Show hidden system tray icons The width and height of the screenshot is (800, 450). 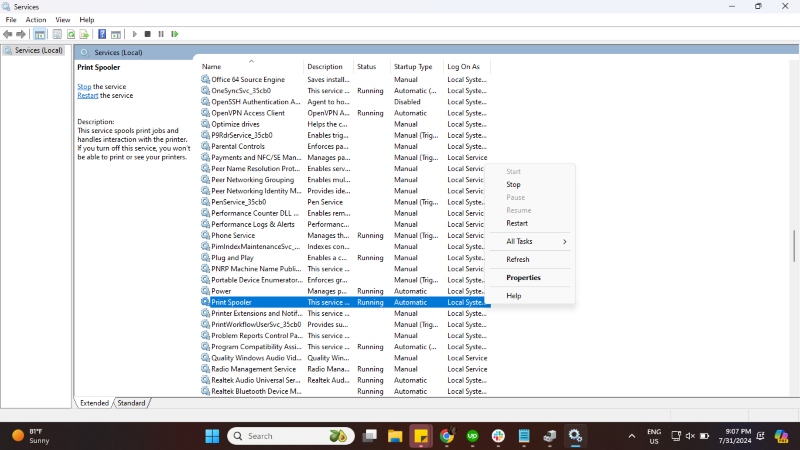(631, 436)
